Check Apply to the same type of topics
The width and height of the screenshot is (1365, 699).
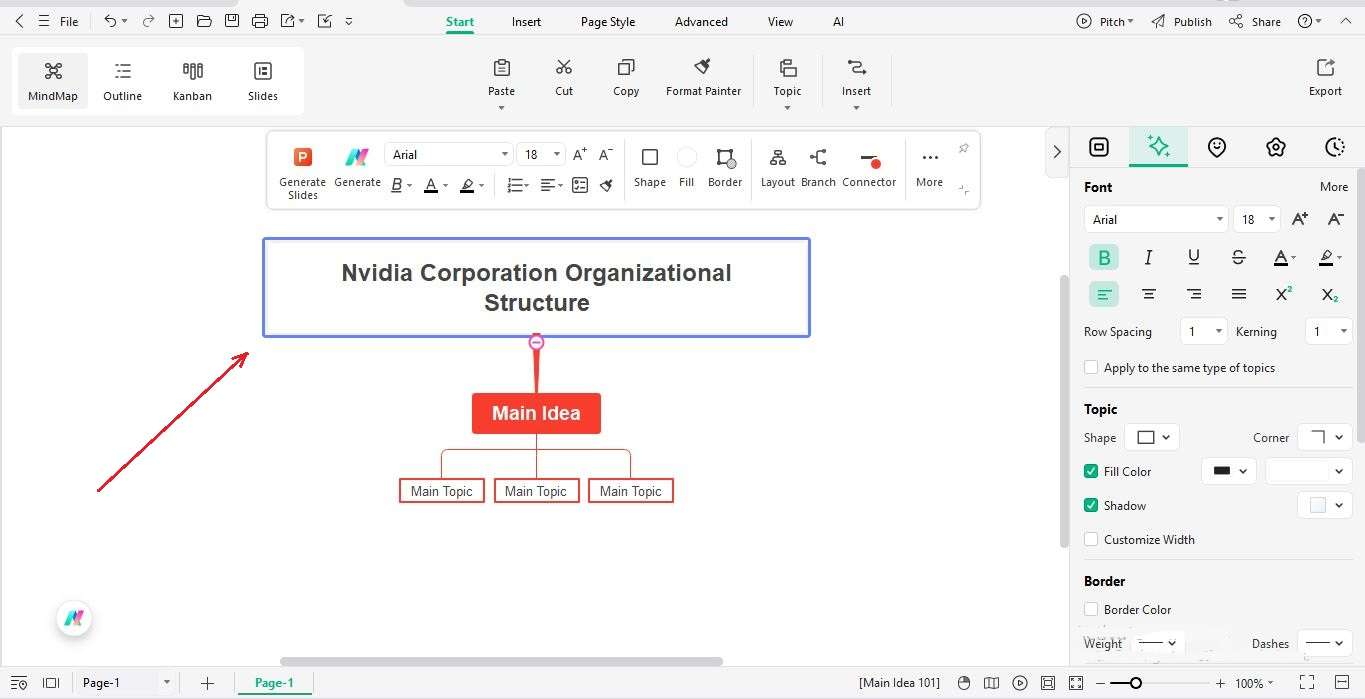[x=1090, y=367]
